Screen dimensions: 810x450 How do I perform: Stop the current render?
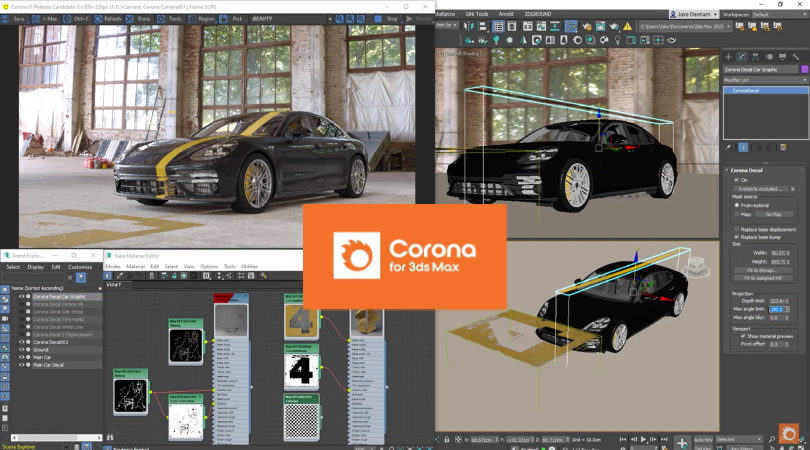click(387, 19)
